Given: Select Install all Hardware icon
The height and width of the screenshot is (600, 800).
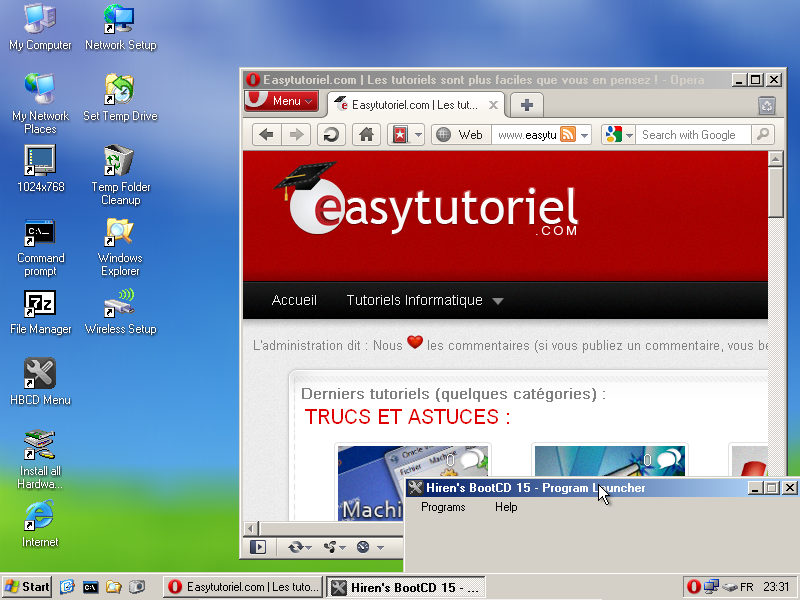Looking at the screenshot, I should click(40, 459).
